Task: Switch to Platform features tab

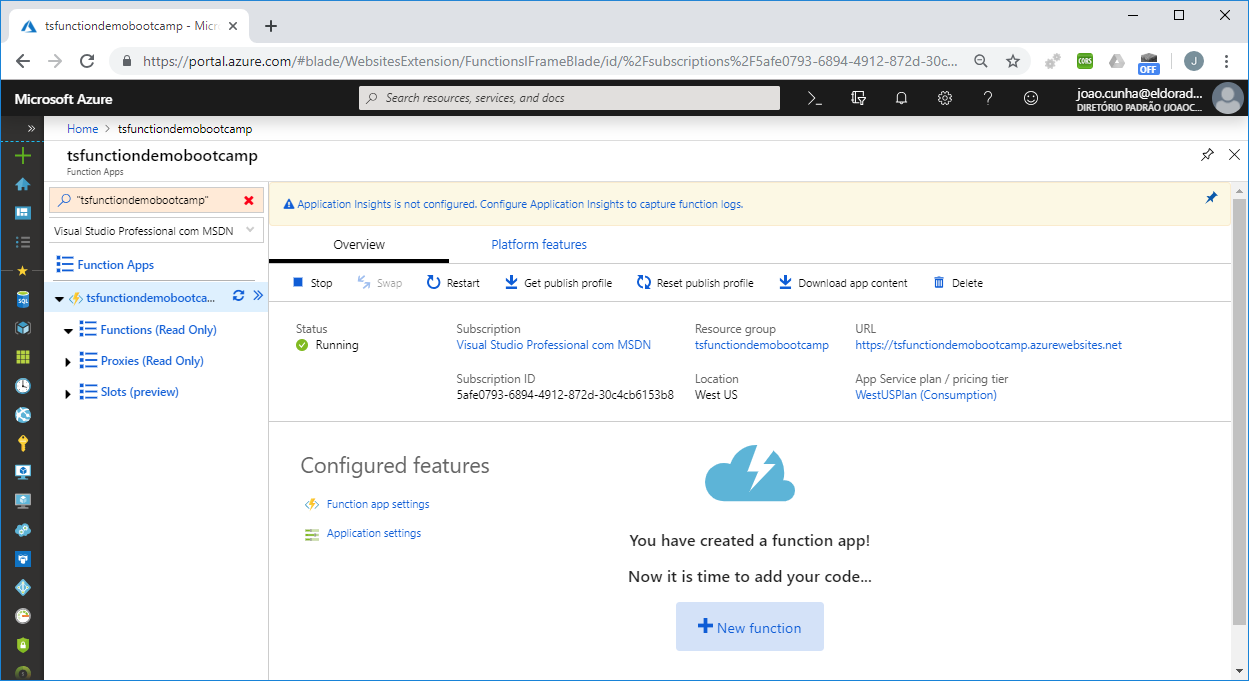Action: click(539, 244)
